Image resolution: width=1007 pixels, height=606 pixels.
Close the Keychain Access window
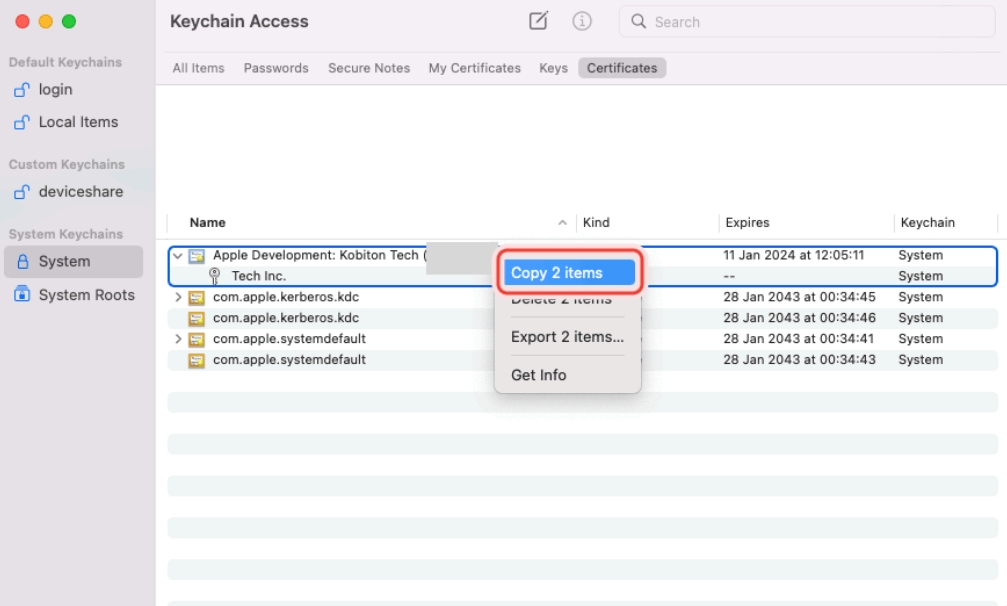pyautogui.click(x=22, y=21)
